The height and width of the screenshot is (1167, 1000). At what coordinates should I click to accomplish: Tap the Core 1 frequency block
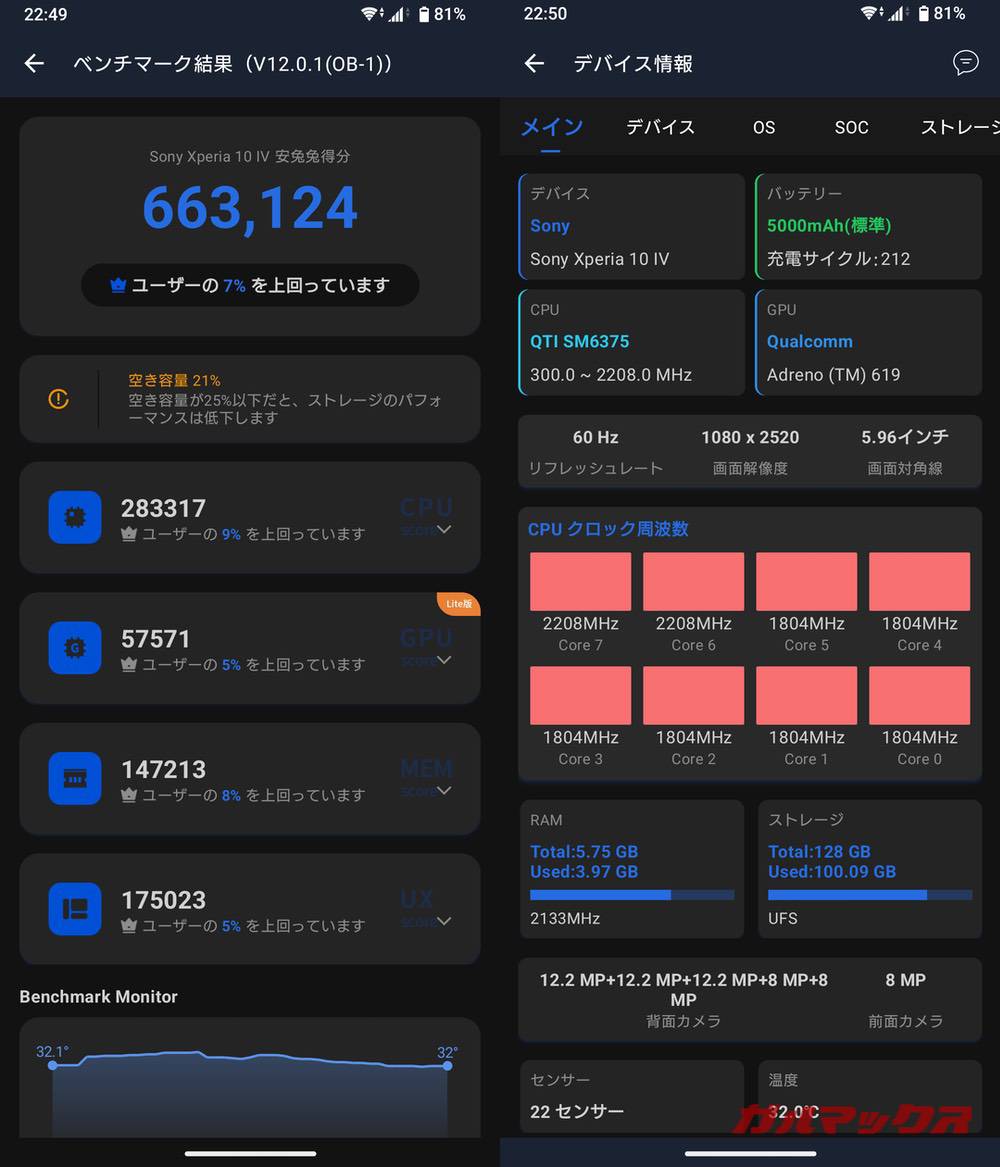(807, 695)
